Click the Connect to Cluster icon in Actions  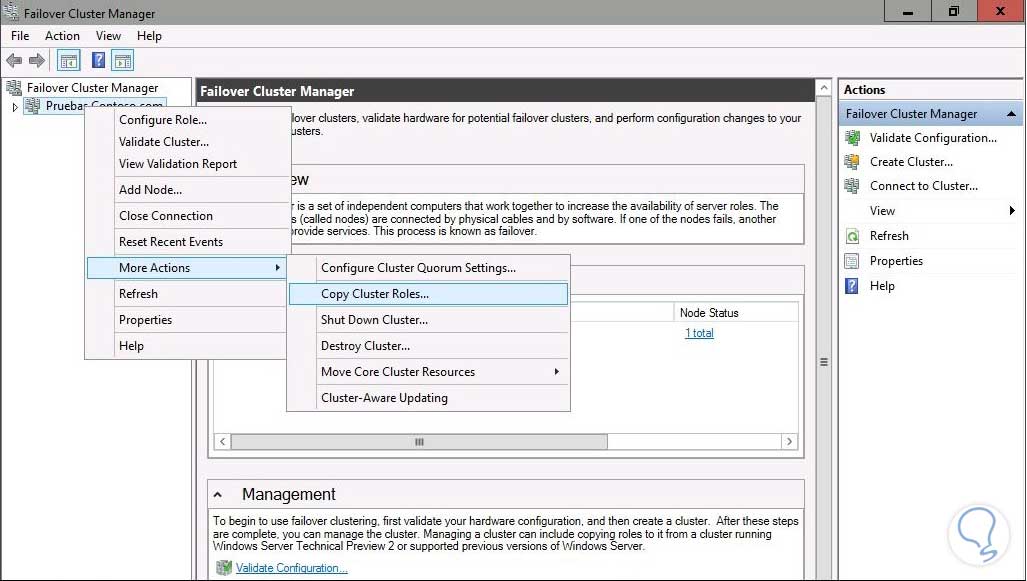click(852, 186)
